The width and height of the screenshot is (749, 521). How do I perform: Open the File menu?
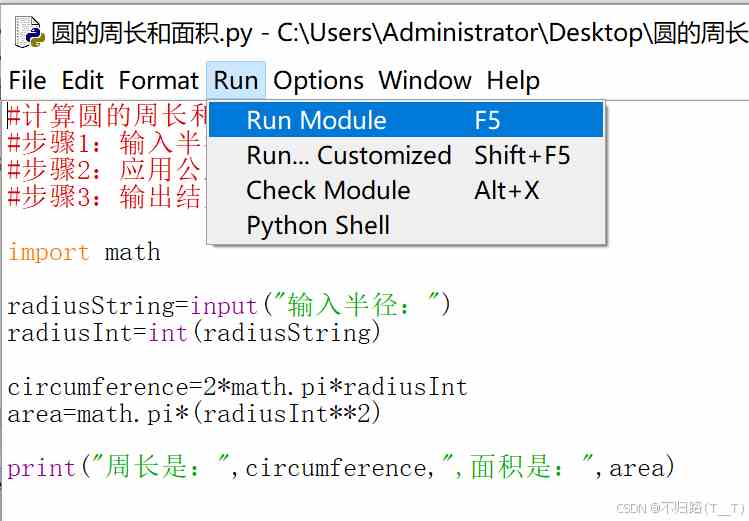pyautogui.click(x=27, y=80)
